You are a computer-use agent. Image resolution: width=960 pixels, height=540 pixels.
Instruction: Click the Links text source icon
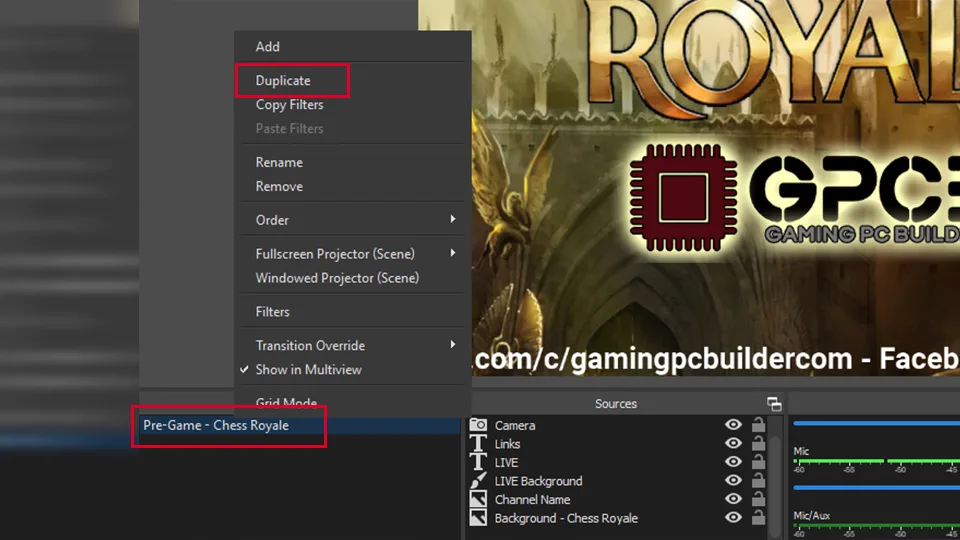click(x=478, y=443)
